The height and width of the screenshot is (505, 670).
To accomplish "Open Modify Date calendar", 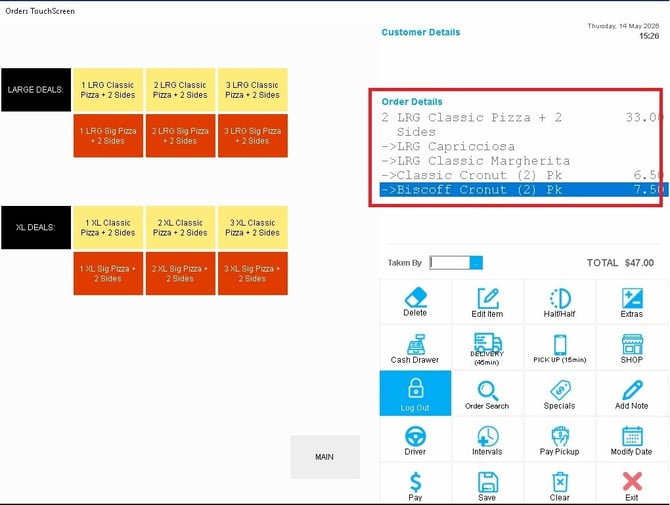I will pos(632,440).
